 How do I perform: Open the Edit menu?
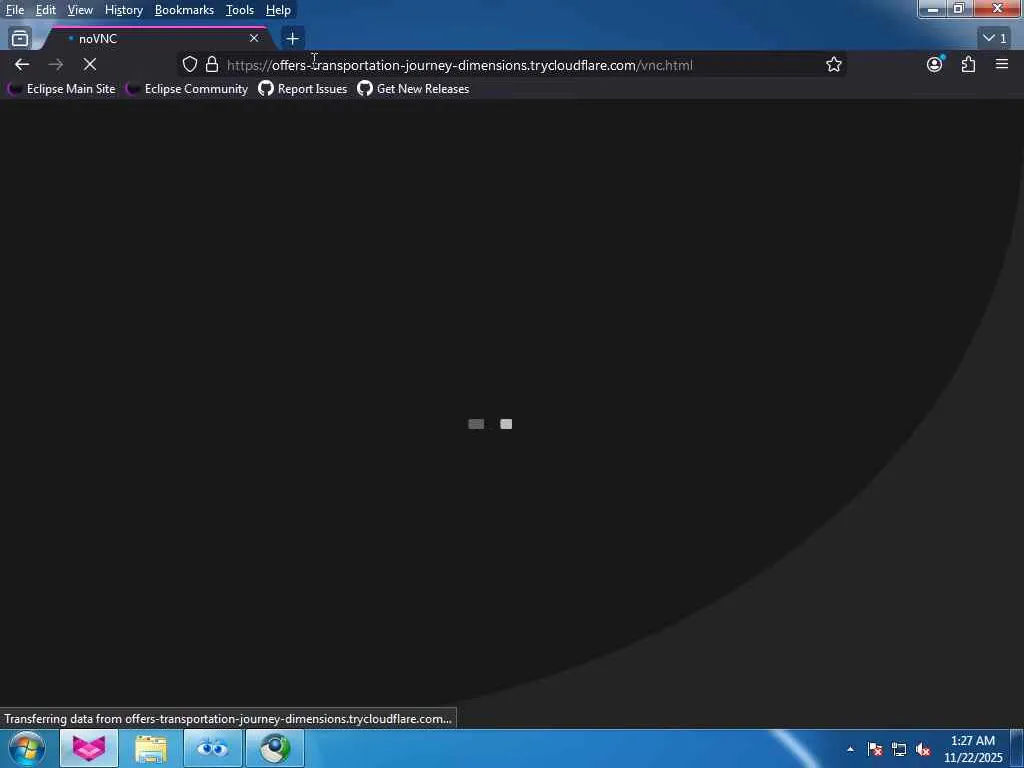(x=45, y=10)
